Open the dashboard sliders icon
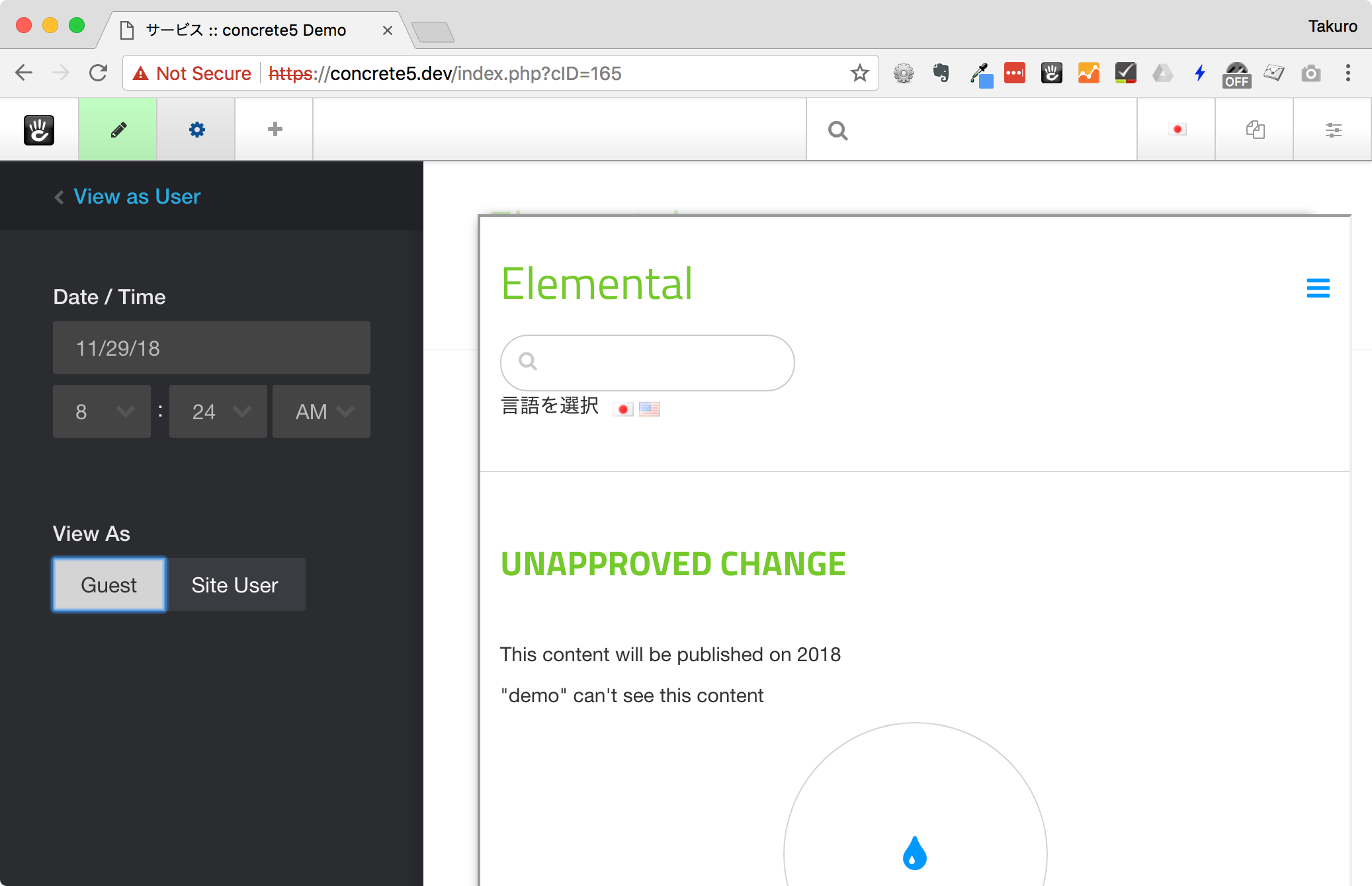 click(1334, 130)
